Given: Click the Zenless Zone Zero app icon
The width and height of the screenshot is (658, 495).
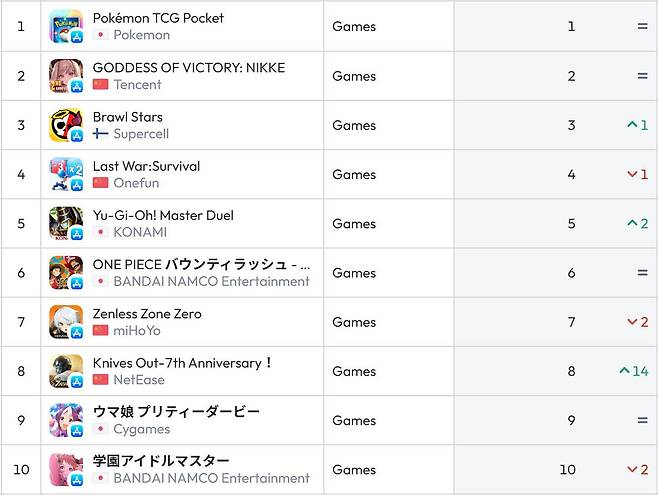Looking at the screenshot, I should (66, 322).
